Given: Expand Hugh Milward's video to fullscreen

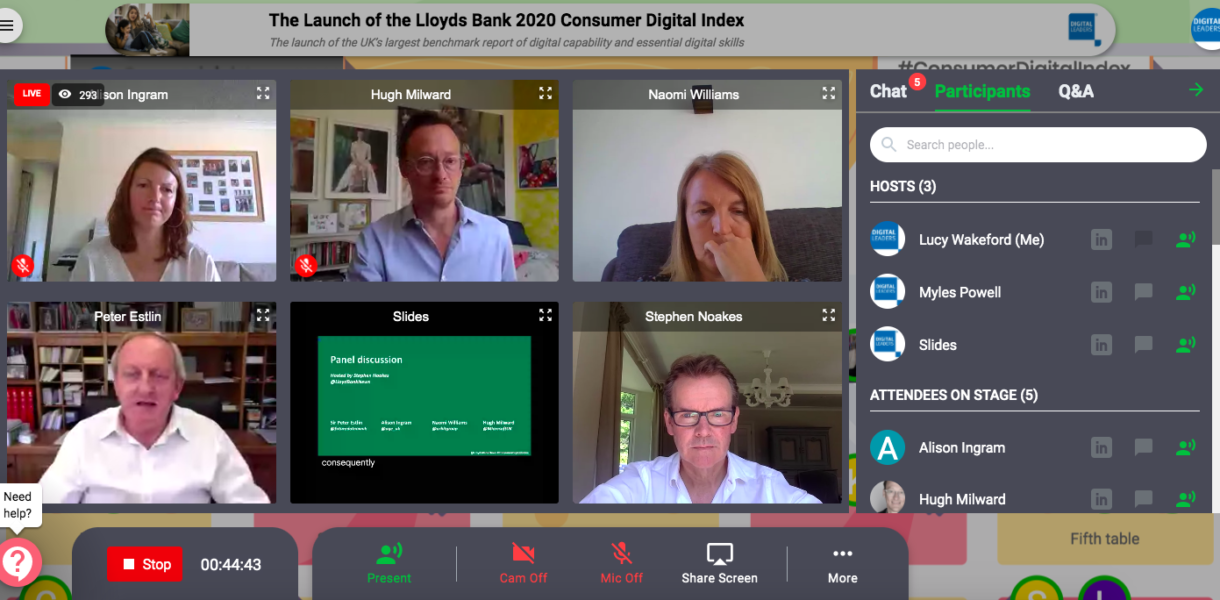Looking at the screenshot, I should [545, 93].
